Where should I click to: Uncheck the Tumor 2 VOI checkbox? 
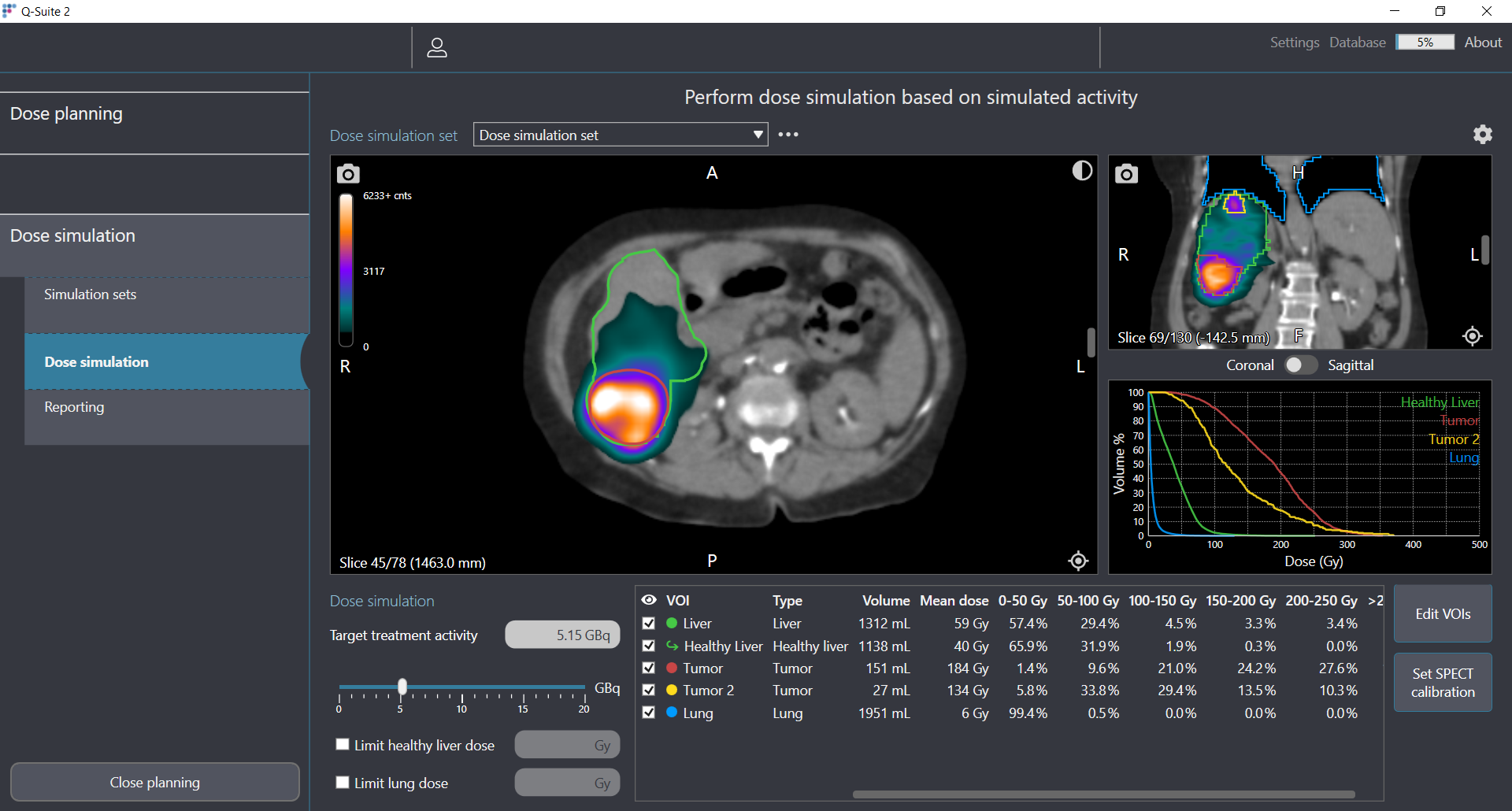coord(649,690)
